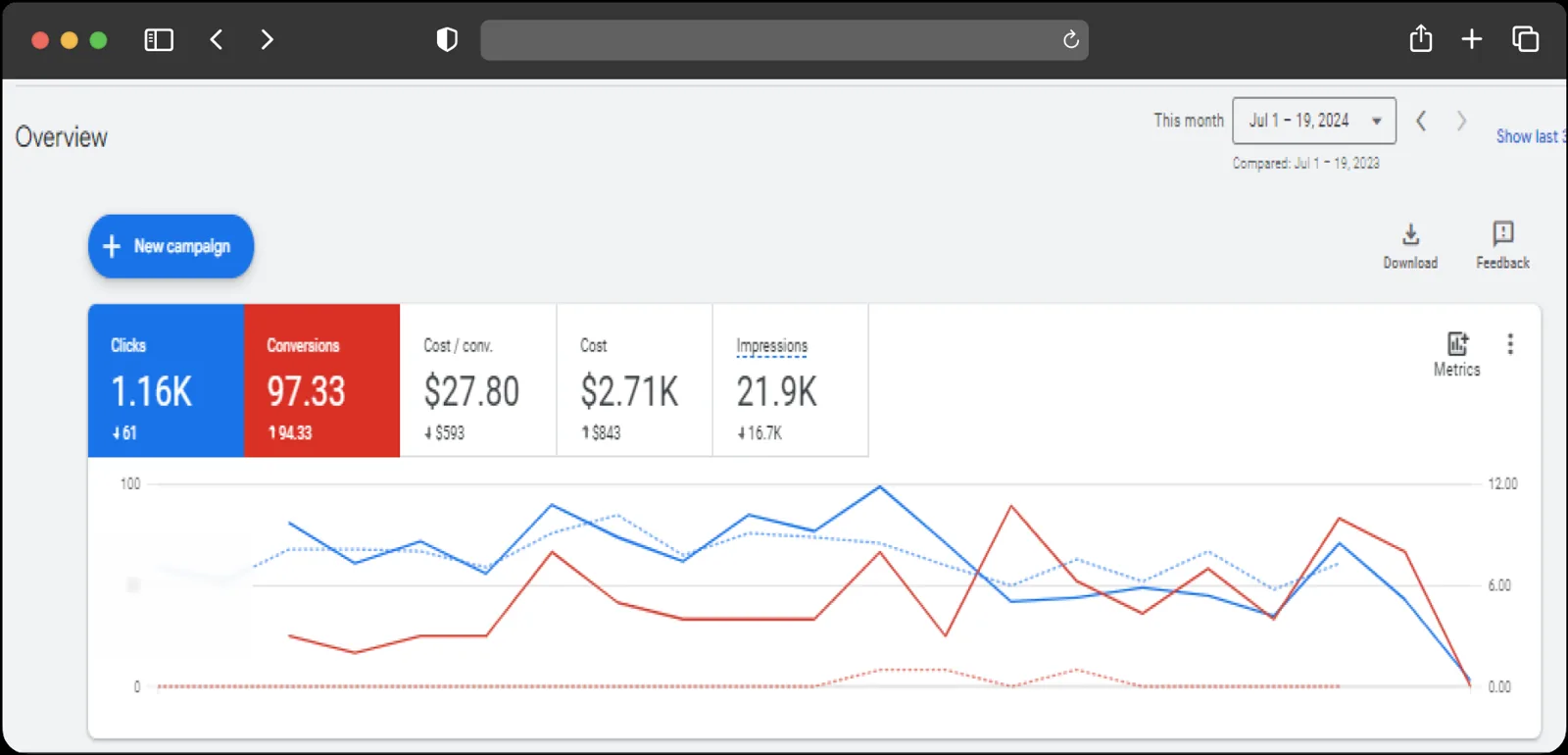Open the browser share icon
This screenshot has height=755, width=1568.
(x=1421, y=38)
